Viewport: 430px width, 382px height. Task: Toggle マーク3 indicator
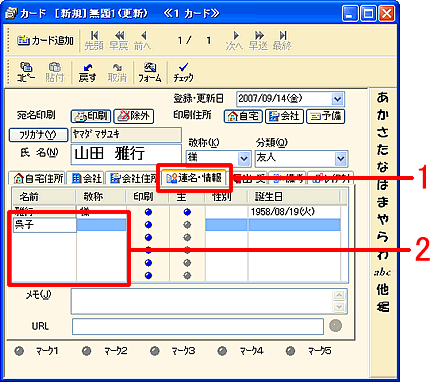pos(155,351)
